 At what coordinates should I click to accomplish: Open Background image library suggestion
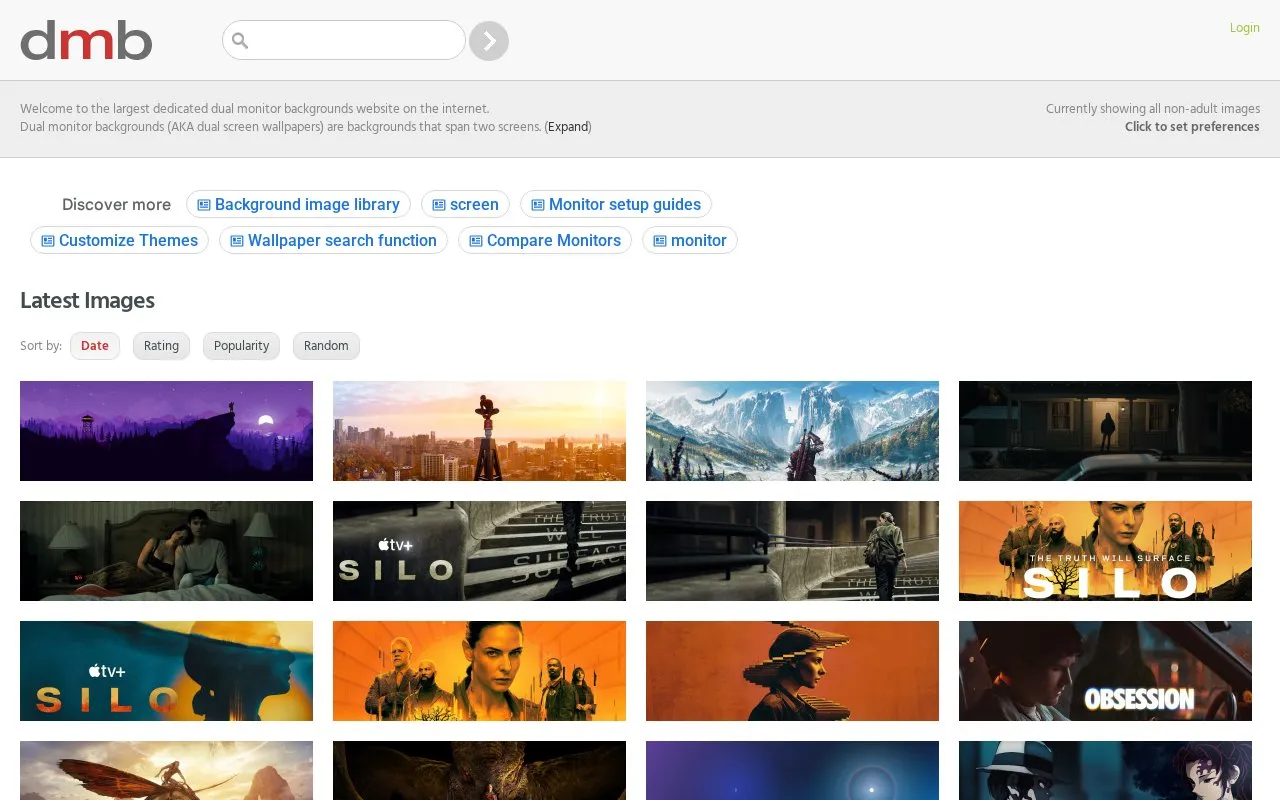[298, 204]
